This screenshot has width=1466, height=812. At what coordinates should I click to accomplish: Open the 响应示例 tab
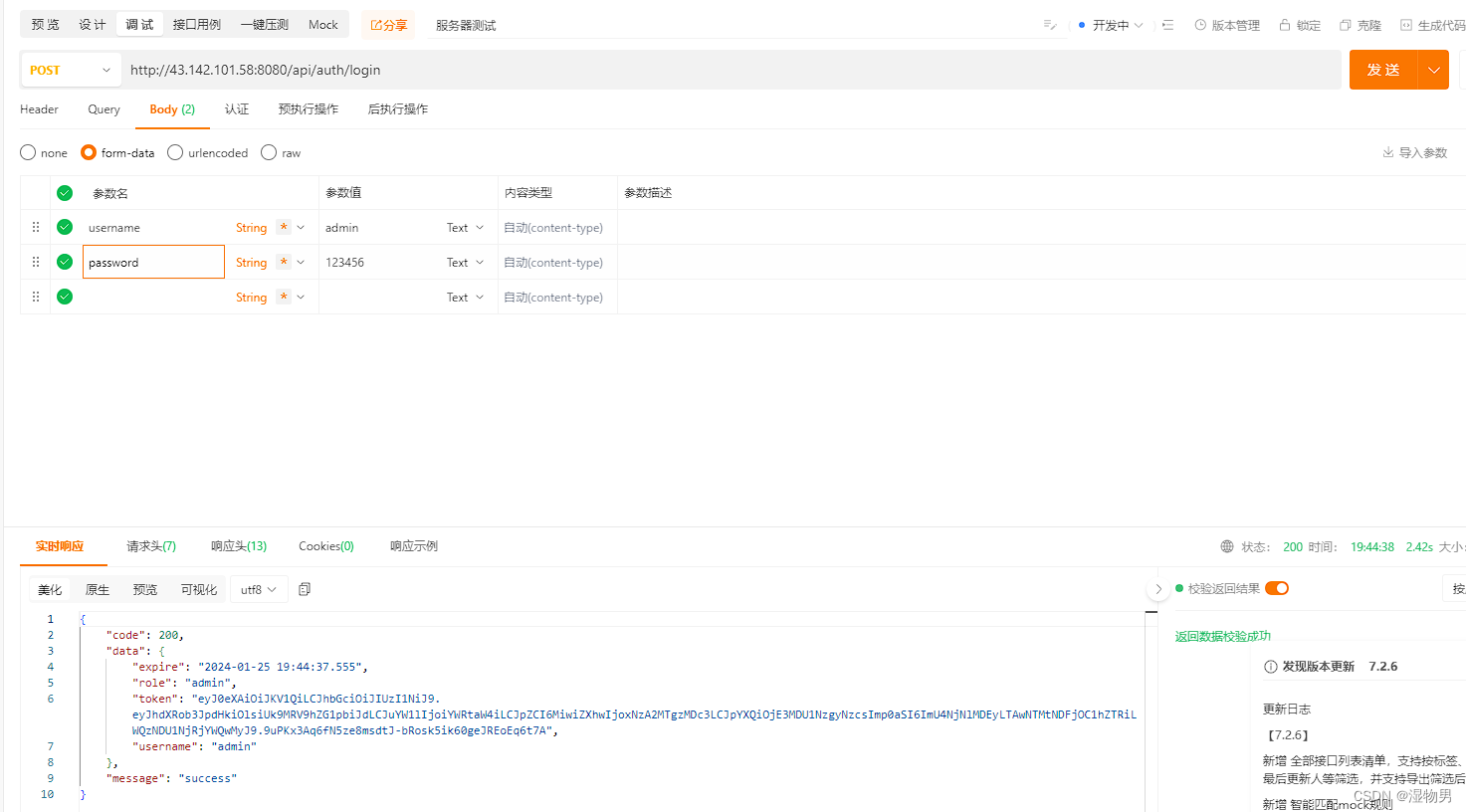pos(414,546)
